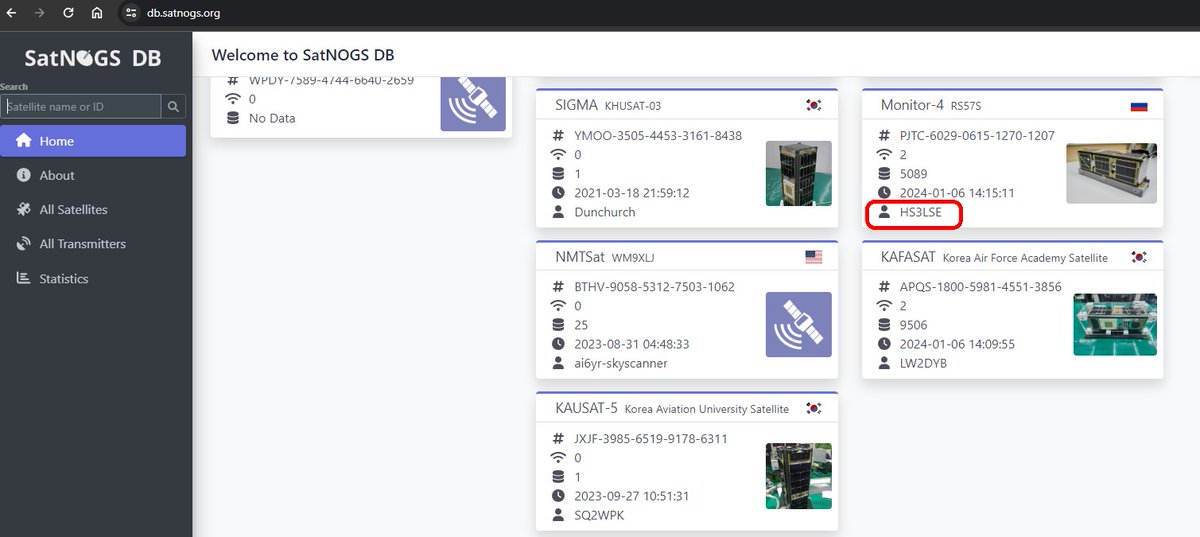Click the Welcome to SatNOGS DB heading
This screenshot has width=1200, height=537.
coord(303,55)
